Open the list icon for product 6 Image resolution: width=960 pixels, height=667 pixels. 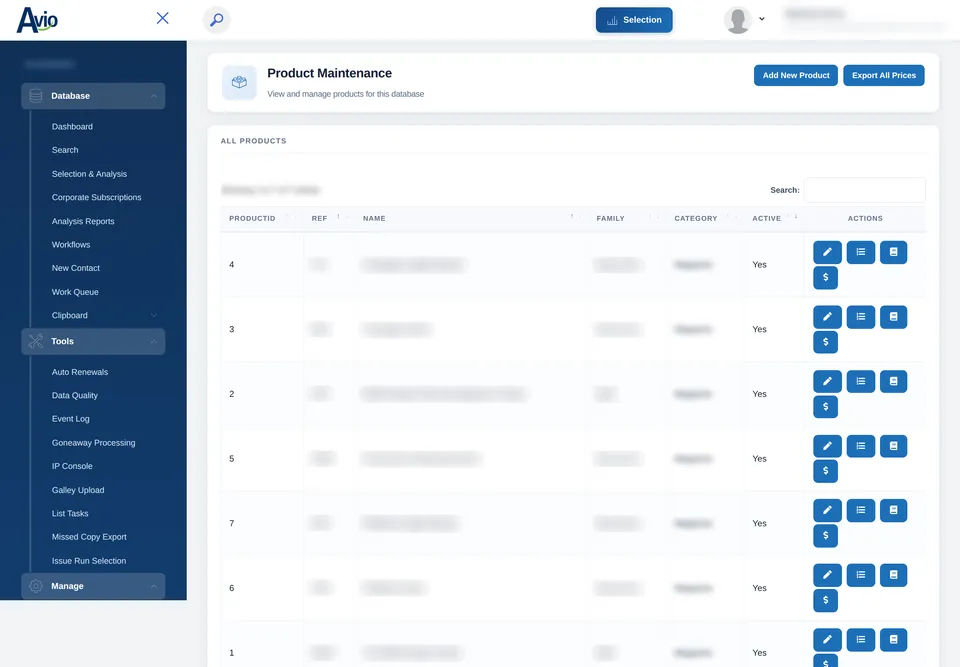coord(861,576)
